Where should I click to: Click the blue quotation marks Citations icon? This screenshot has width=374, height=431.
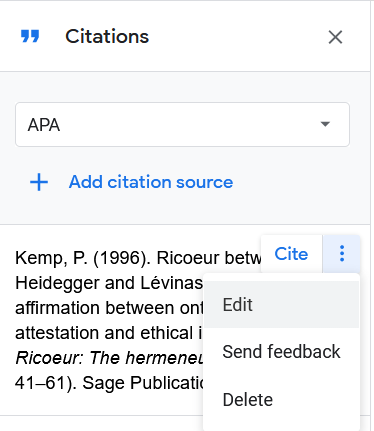pyautogui.click(x=30, y=36)
